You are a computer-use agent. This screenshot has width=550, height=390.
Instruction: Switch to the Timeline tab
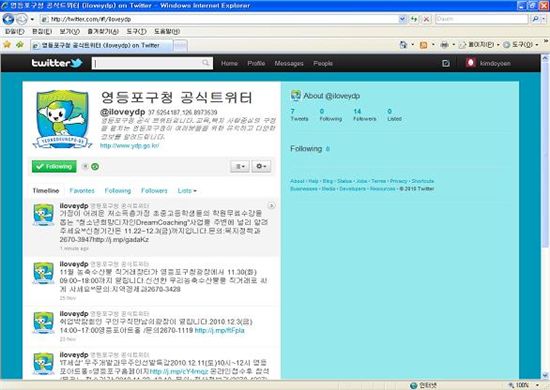point(46,190)
